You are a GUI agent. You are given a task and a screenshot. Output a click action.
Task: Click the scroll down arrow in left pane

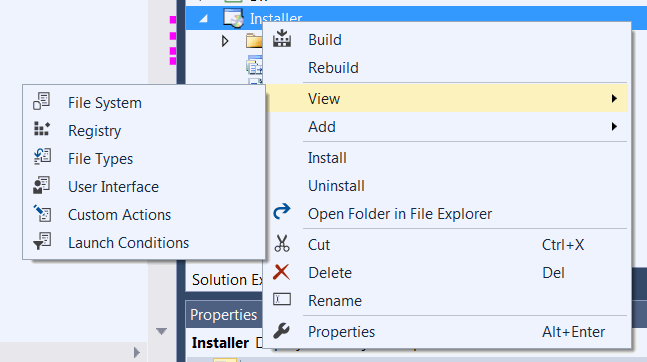point(161,331)
